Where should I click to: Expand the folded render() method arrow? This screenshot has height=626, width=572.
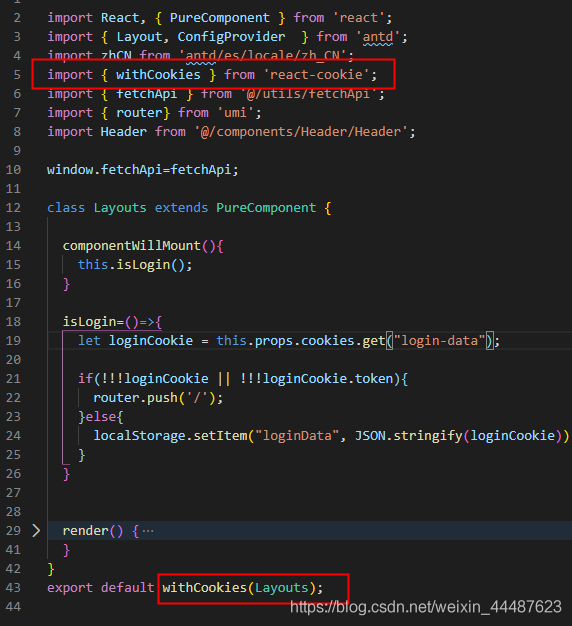click(36, 531)
